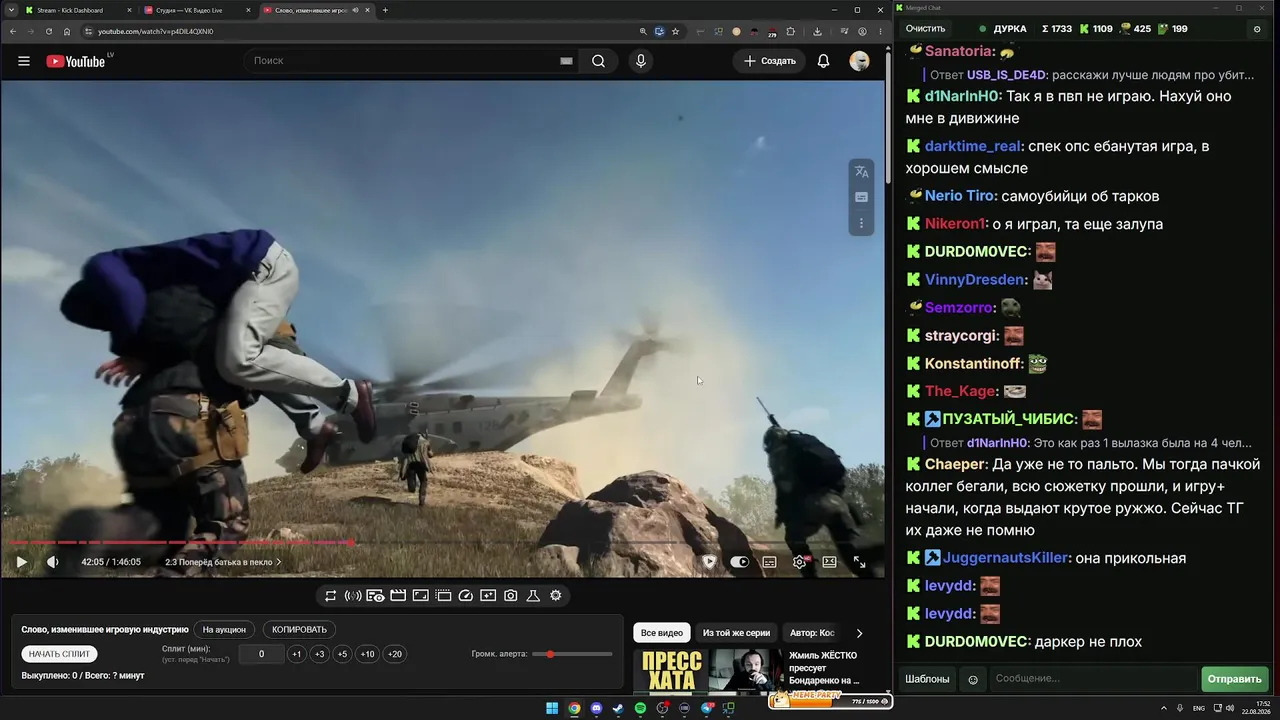The width and height of the screenshot is (1280, 720).
Task: Toggle video subtitles button
Action: click(x=769, y=562)
